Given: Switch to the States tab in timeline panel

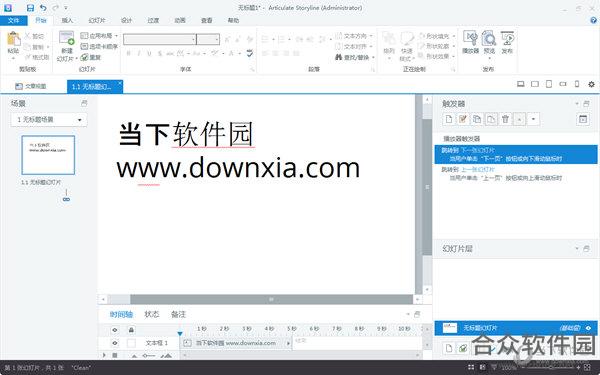Looking at the screenshot, I should pyautogui.click(x=152, y=314).
